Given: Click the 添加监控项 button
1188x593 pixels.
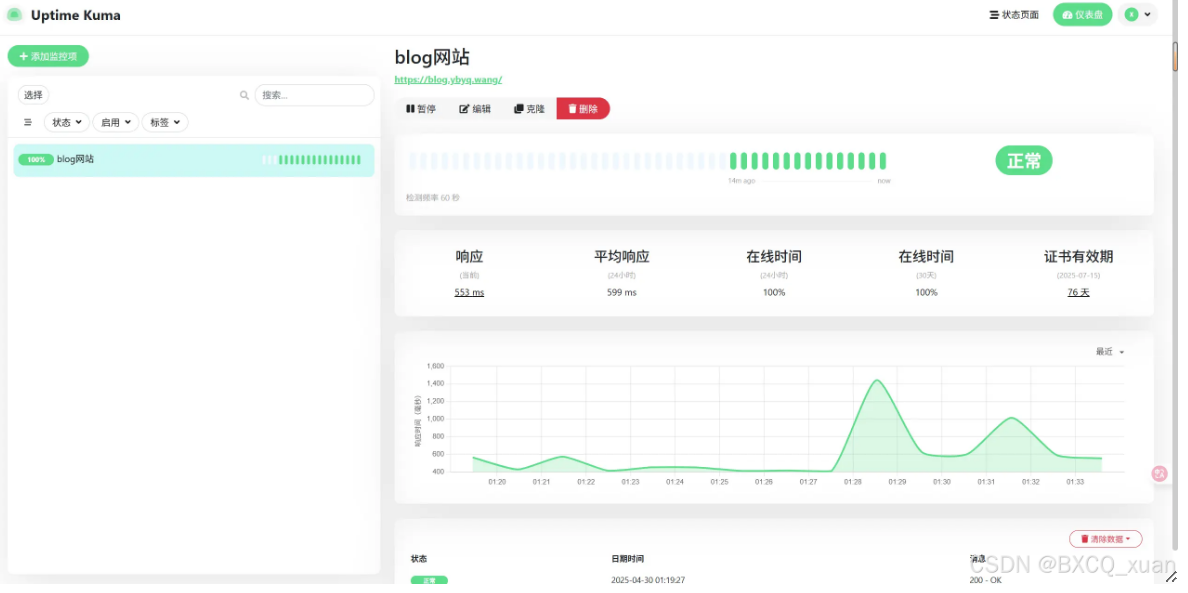Looking at the screenshot, I should pyautogui.click(x=48, y=56).
